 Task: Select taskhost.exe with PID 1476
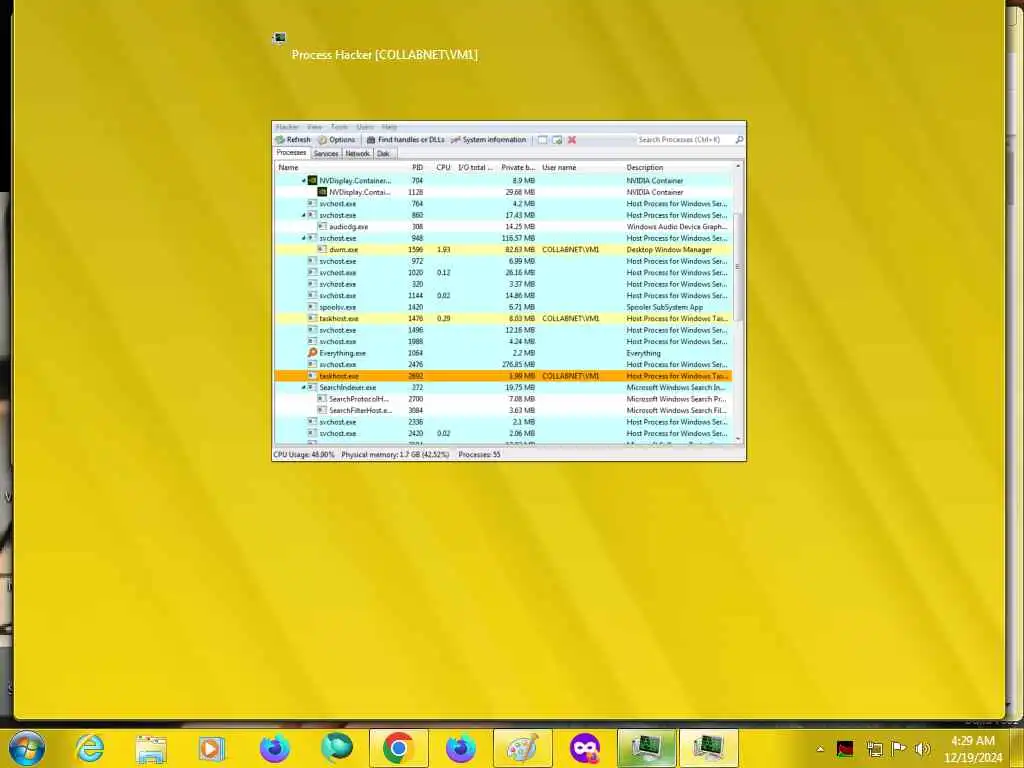(504, 319)
